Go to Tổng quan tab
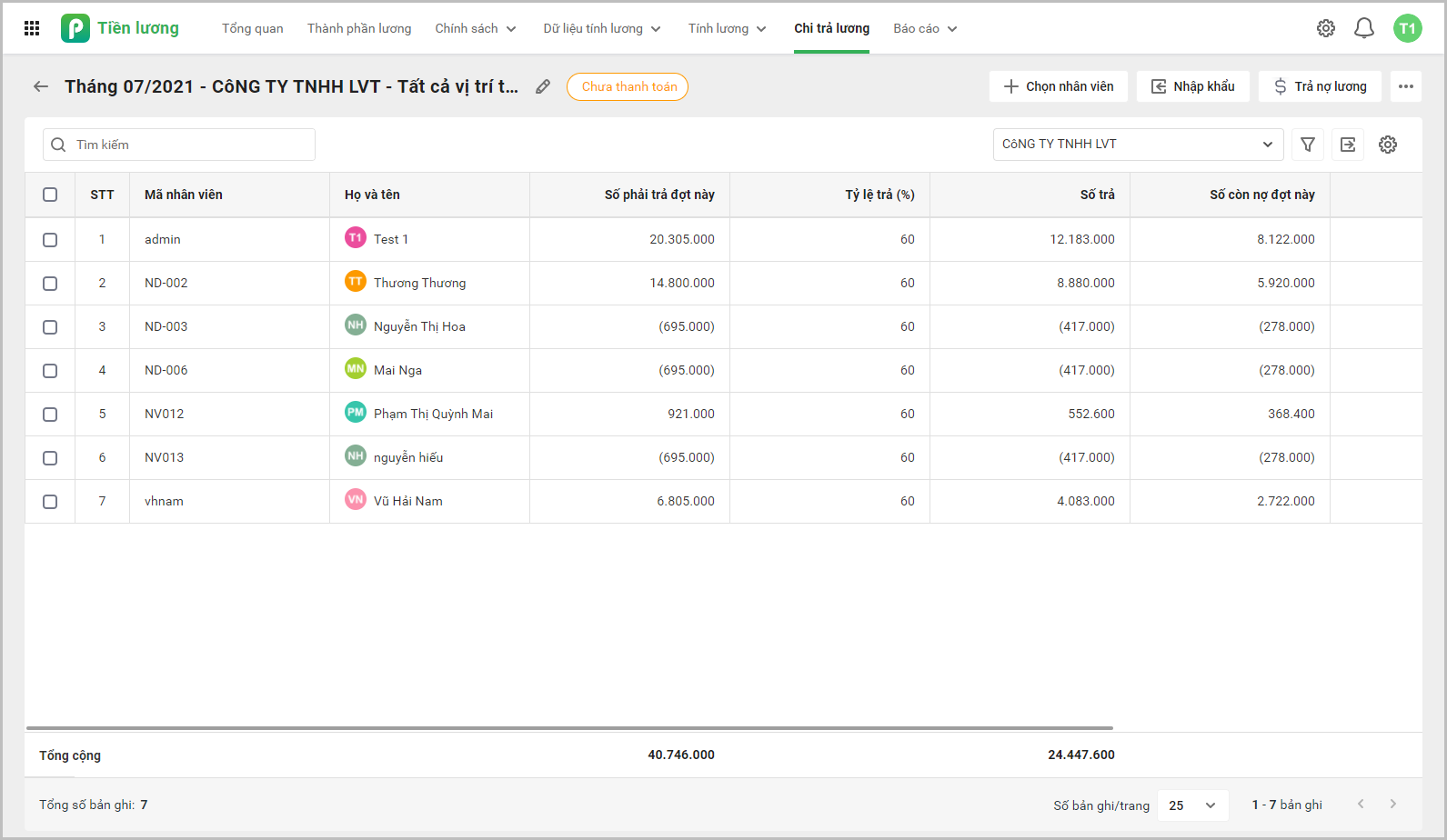The width and height of the screenshot is (1447, 840). [x=253, y=28]
